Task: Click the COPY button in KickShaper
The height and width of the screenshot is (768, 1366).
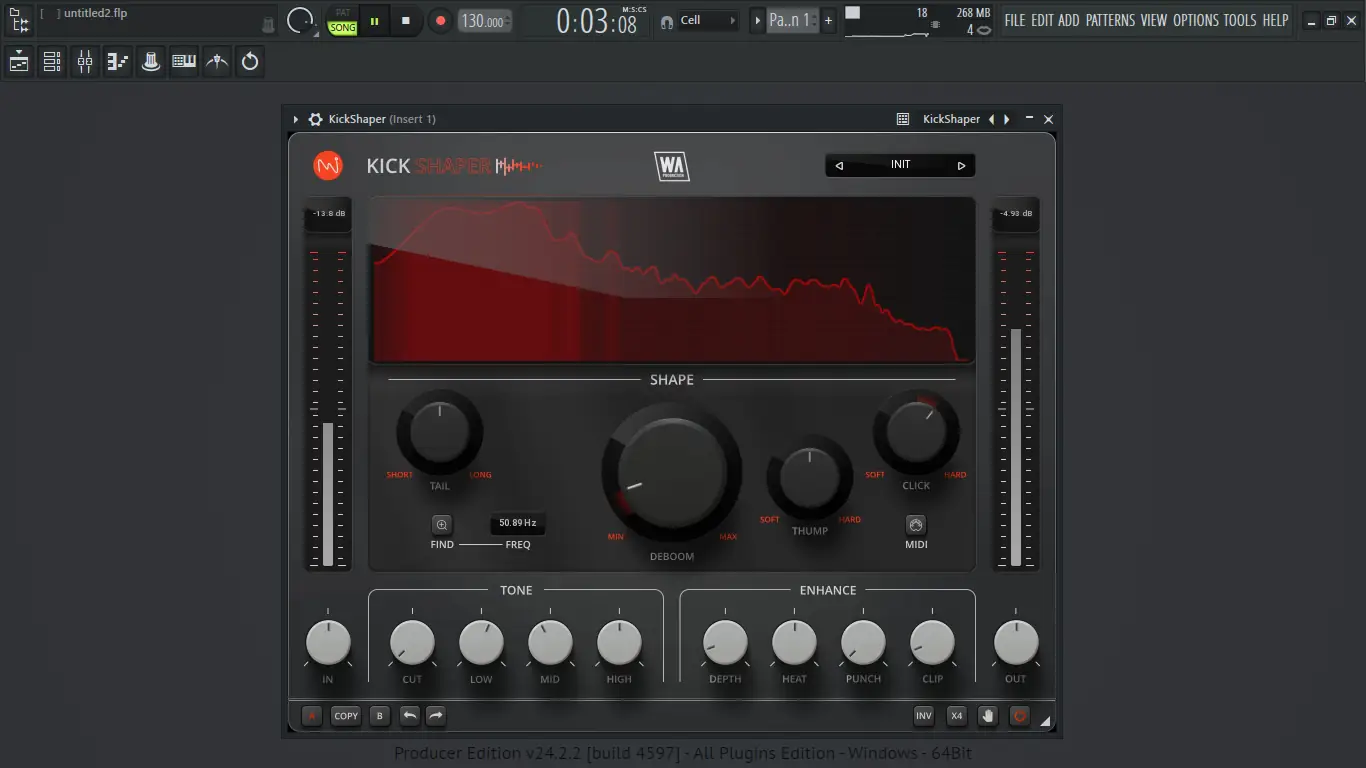Action: pos(346,716)
